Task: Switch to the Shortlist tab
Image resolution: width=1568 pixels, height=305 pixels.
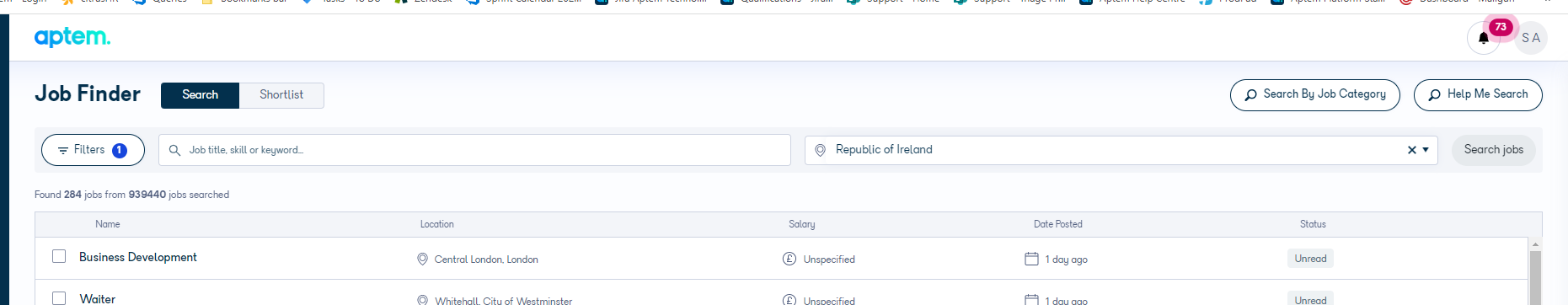Action: point(281,95)
